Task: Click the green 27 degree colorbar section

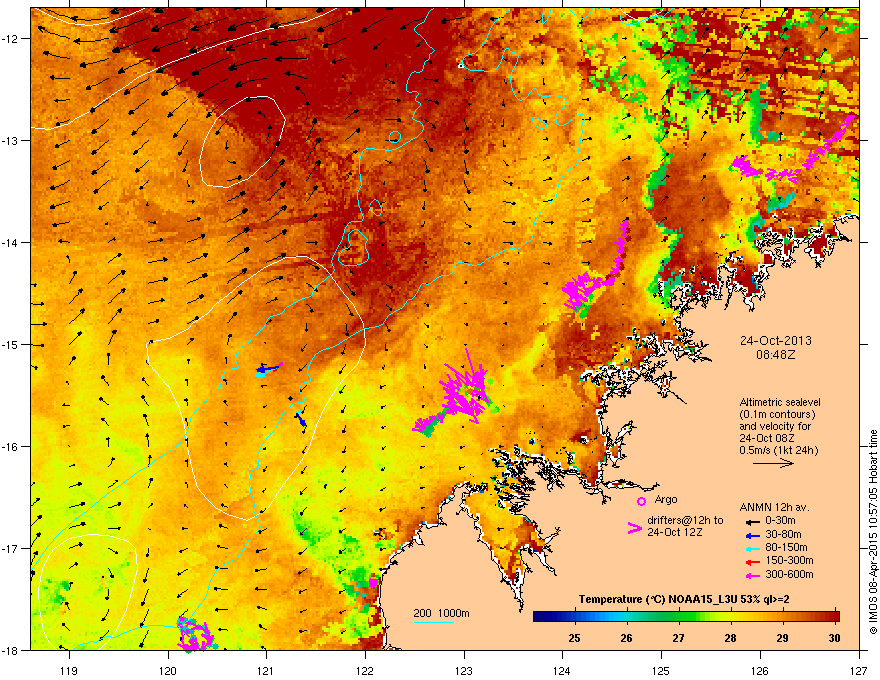Action: pyautogui.click(x=679, y=617)
